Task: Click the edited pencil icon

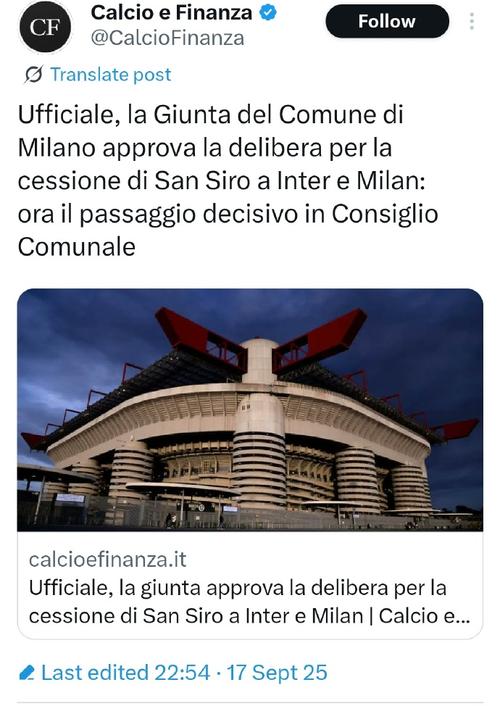Action: (27, 673)
